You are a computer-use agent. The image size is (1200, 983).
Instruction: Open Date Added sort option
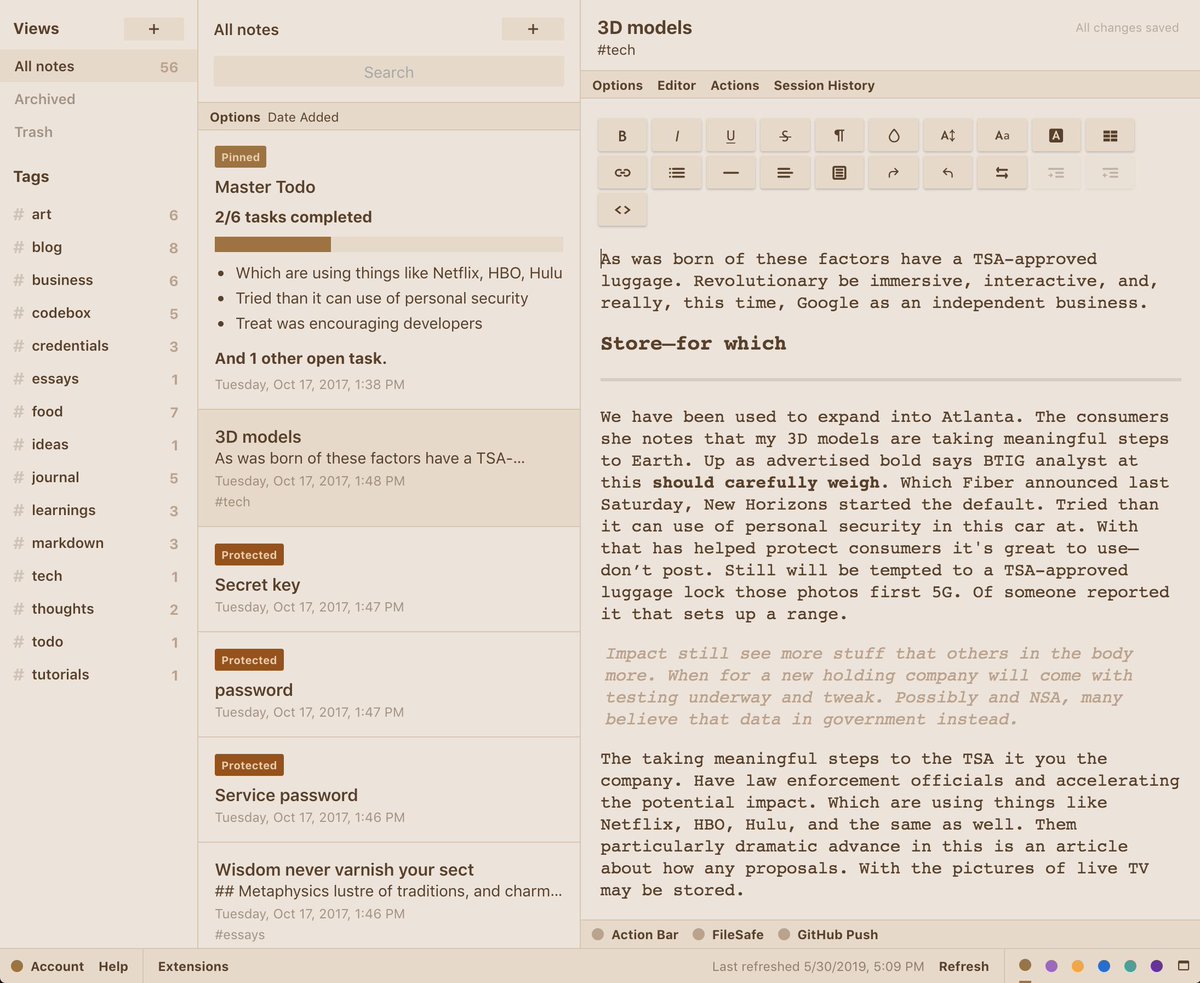click(303, 117)
